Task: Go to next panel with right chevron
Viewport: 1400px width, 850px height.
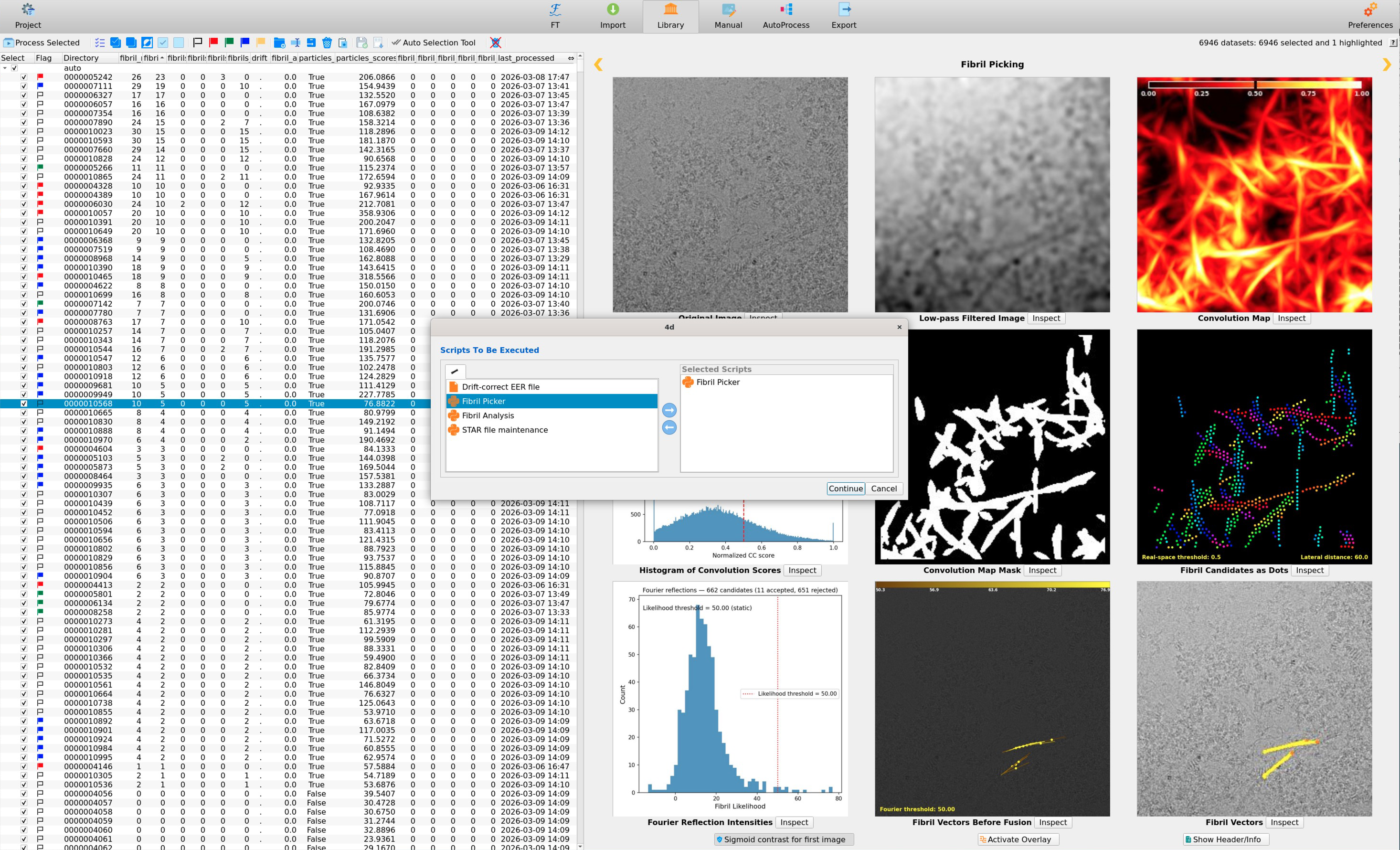Action: pos(1387,65)
